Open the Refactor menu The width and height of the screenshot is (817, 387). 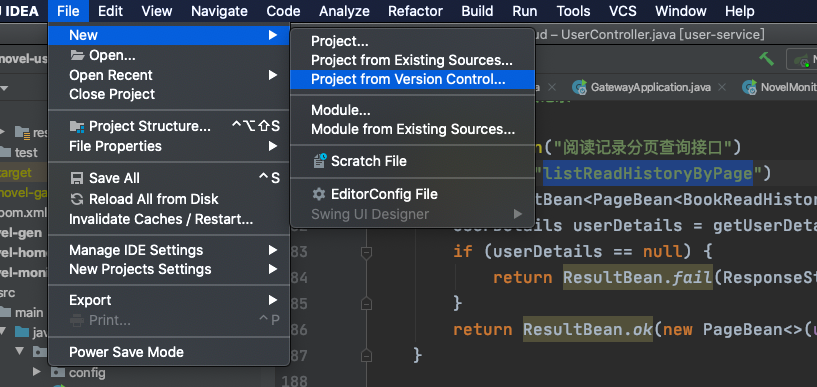pos(415,11)
